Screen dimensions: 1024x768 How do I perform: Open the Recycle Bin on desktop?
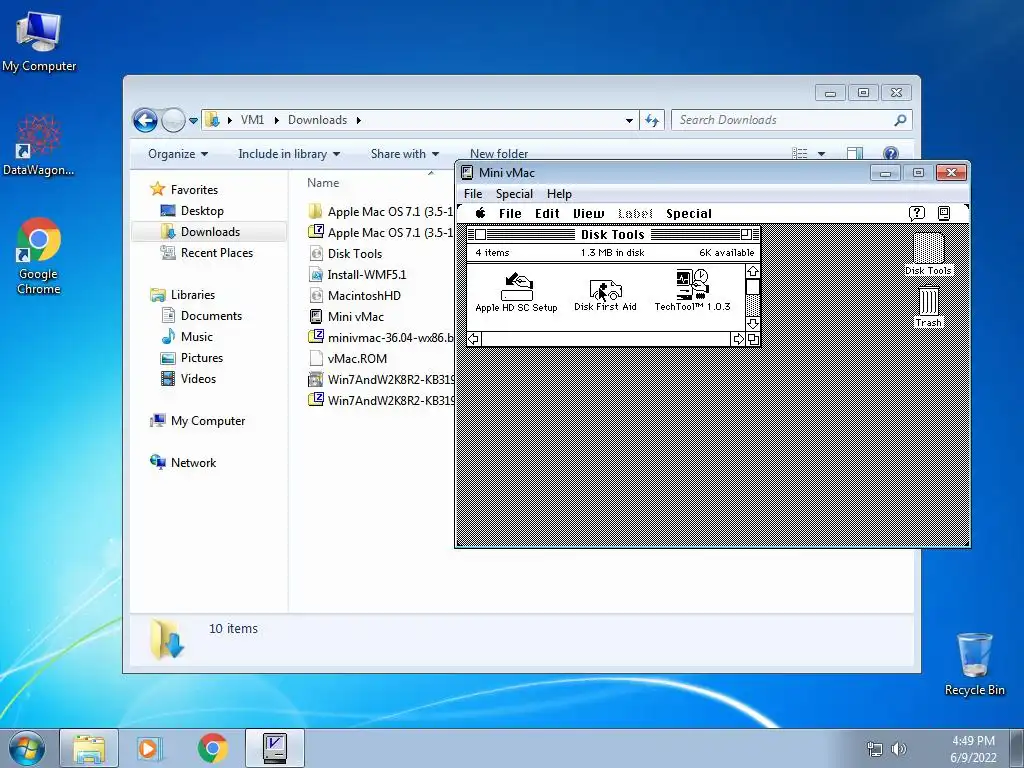click(x=974, y=664)
